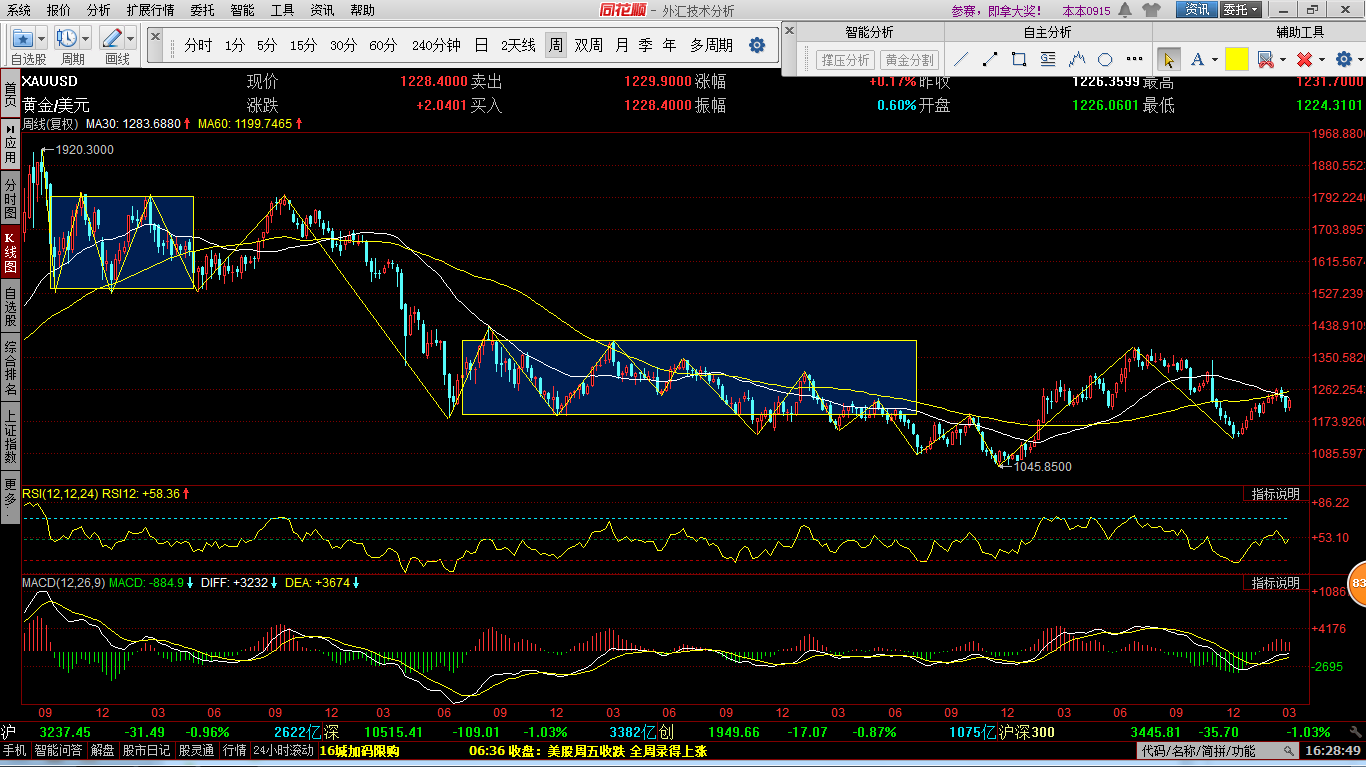Open the 分析 menu
This screenshot has height=767, width=1366.
[98, 10]
